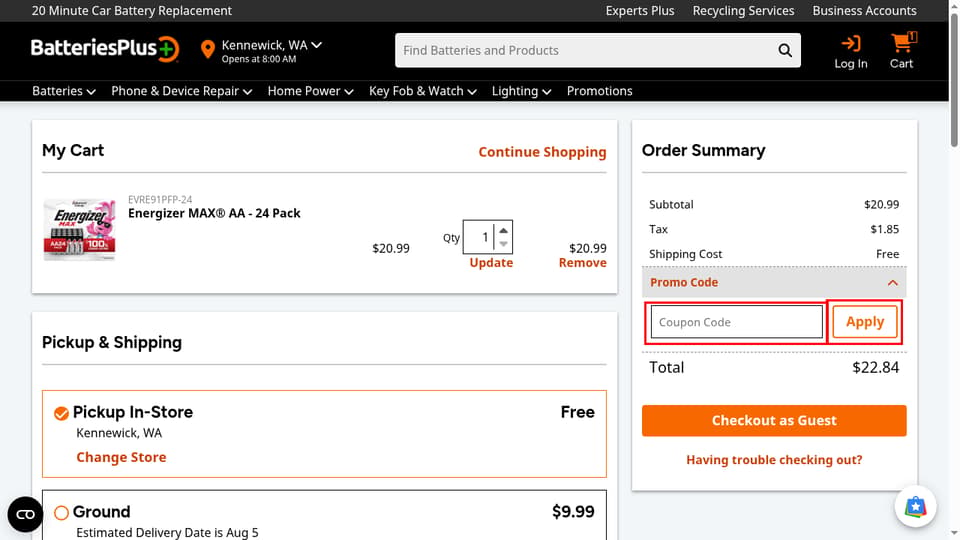The height and width of the screenshot is (540, 960).
Task: Open Business Accounts link
Action: coord(864,11)
